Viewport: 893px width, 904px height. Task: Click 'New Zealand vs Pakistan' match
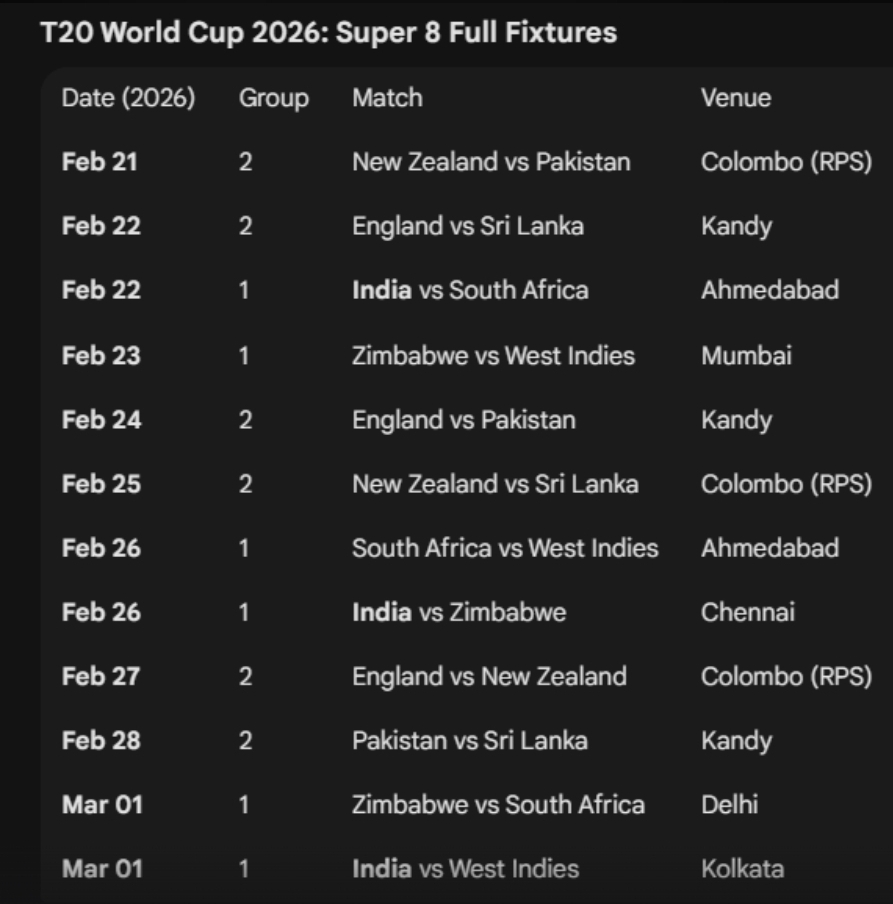[491, 162]
